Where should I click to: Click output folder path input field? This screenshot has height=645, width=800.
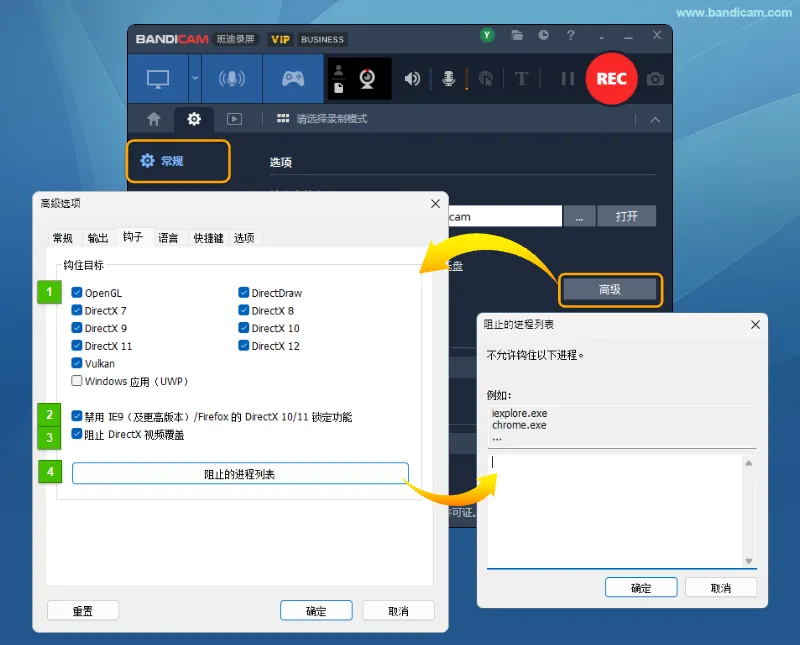click(505, 216)
